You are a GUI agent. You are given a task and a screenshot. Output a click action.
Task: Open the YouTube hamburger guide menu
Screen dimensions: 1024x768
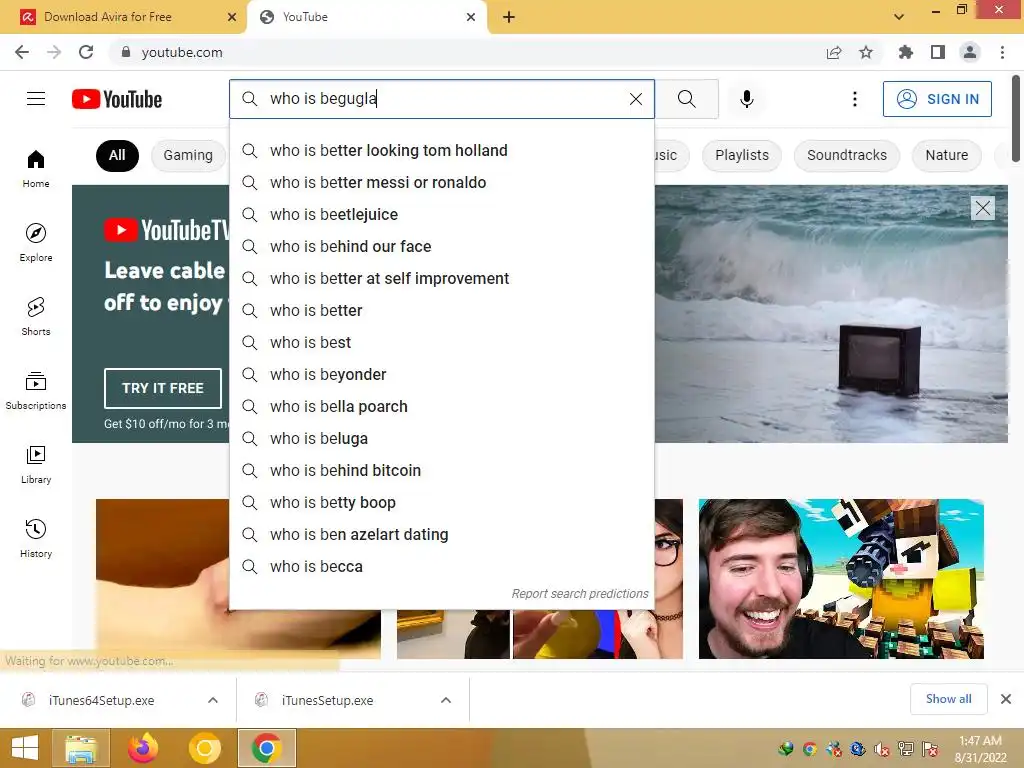pos(36,99)
